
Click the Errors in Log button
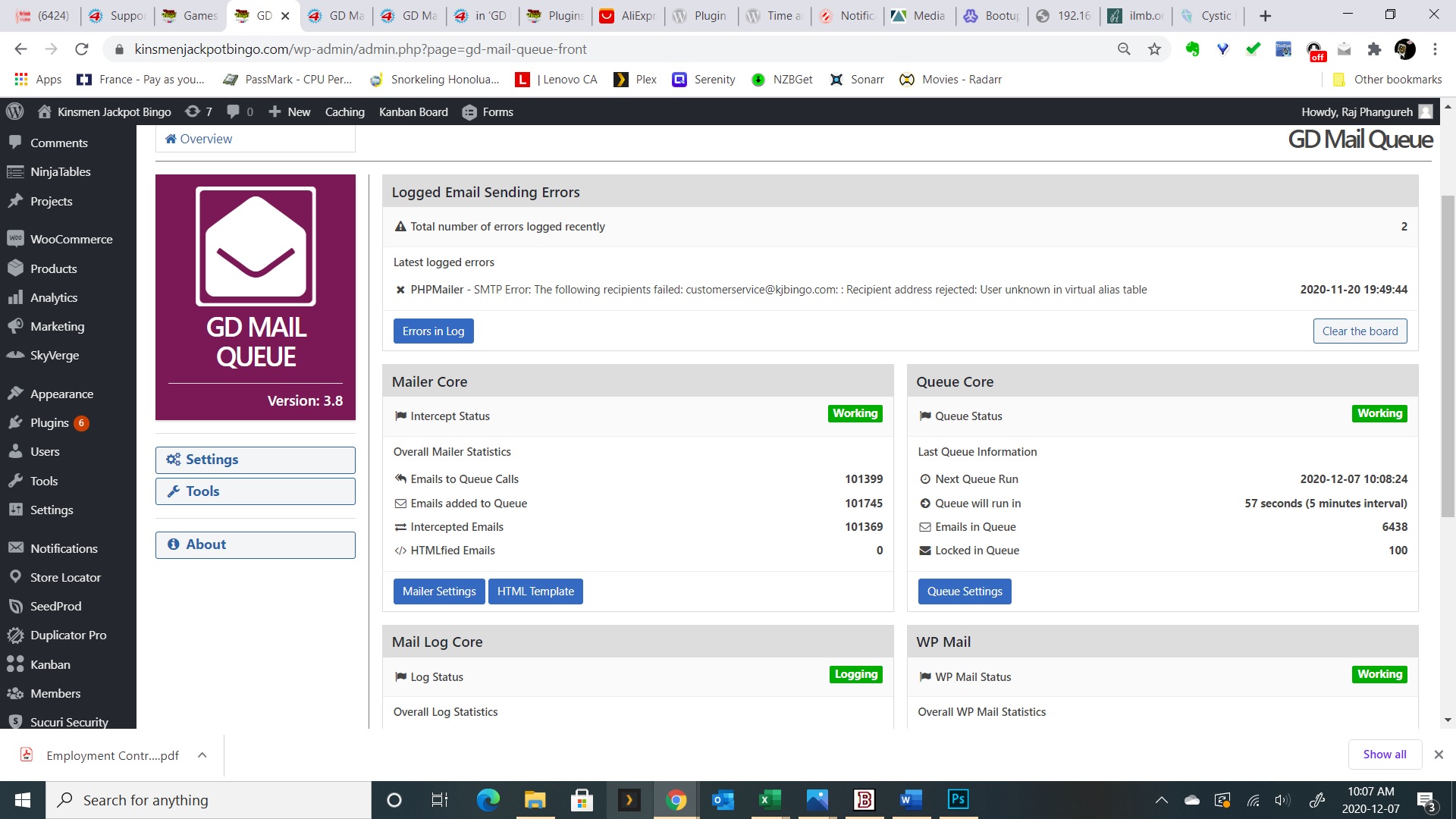(433, 331)
